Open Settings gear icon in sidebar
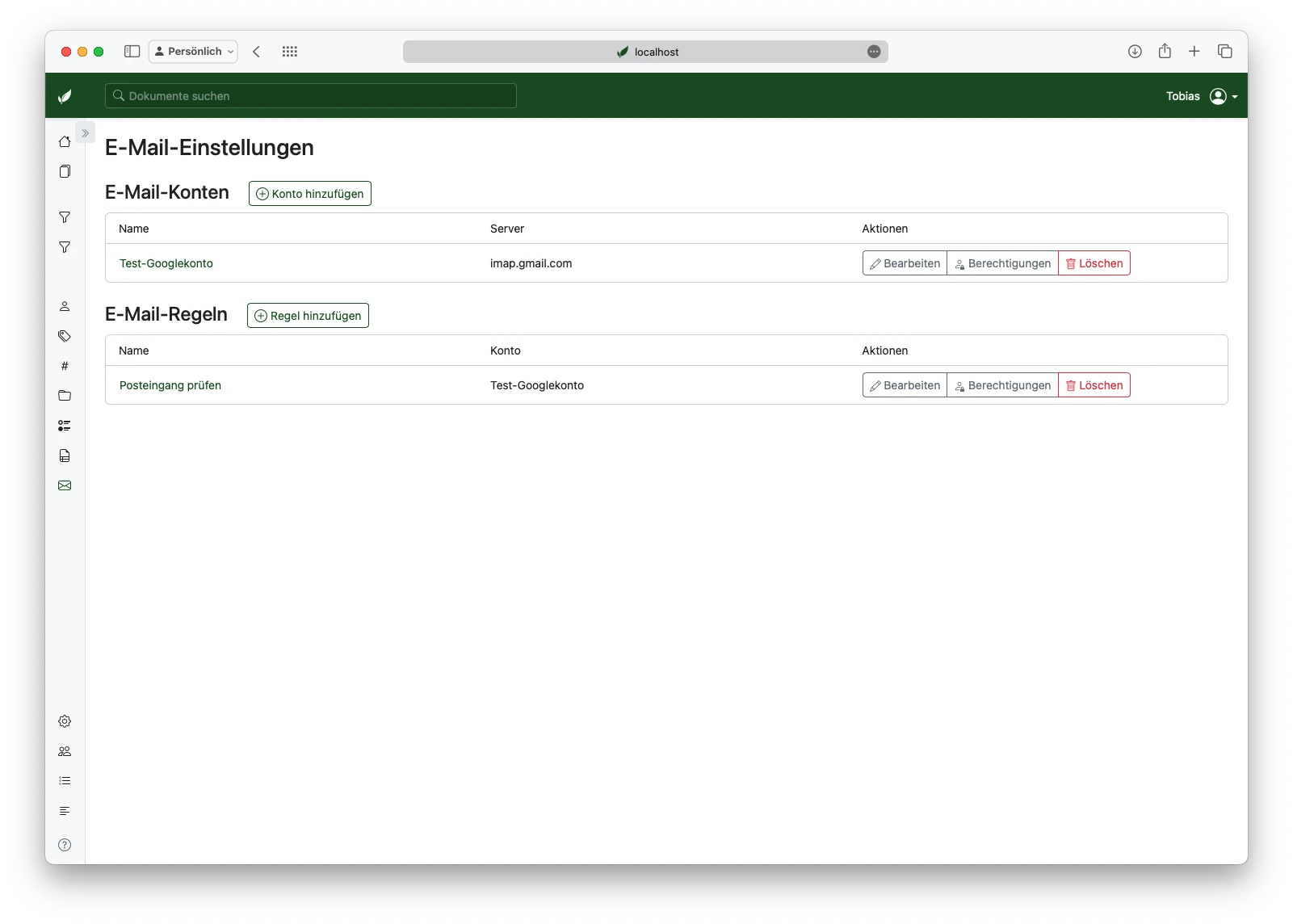Screen dimensions: 1293x924 (x=65, y=721)
